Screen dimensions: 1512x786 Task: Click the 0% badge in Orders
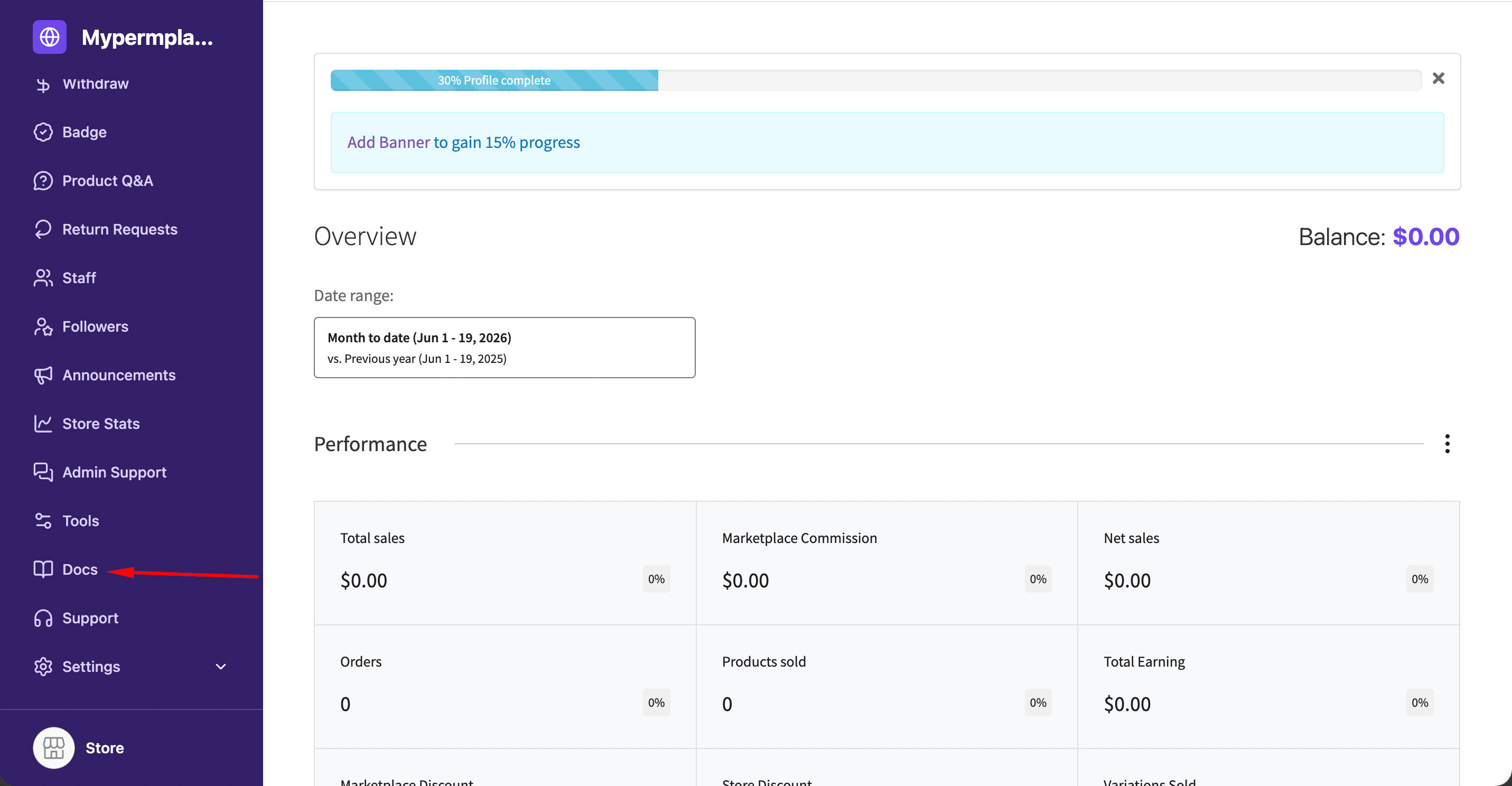(x=656, y=703)
